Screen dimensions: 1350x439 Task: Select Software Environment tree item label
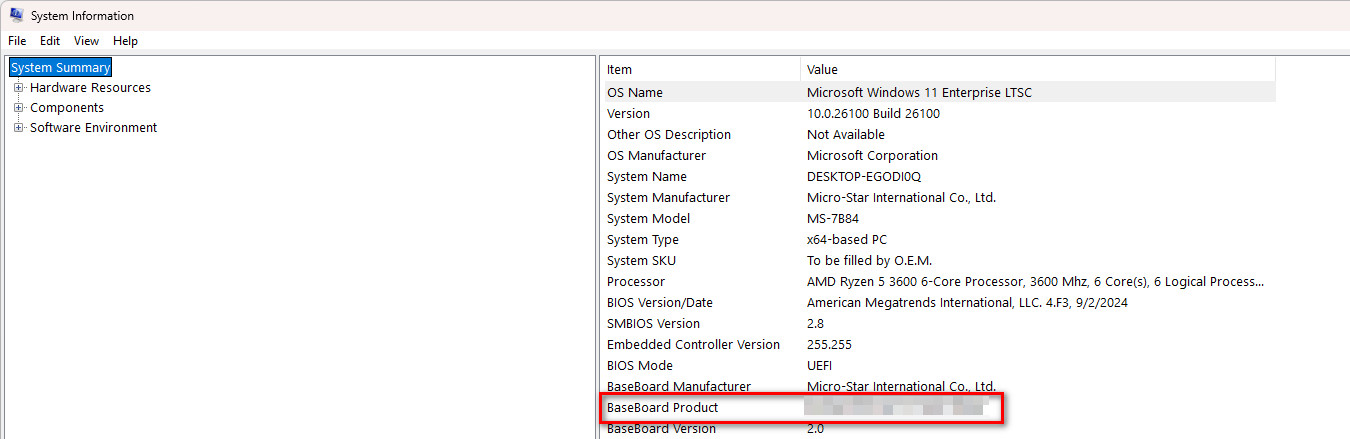pyautogui.click(x=93, y=128)
